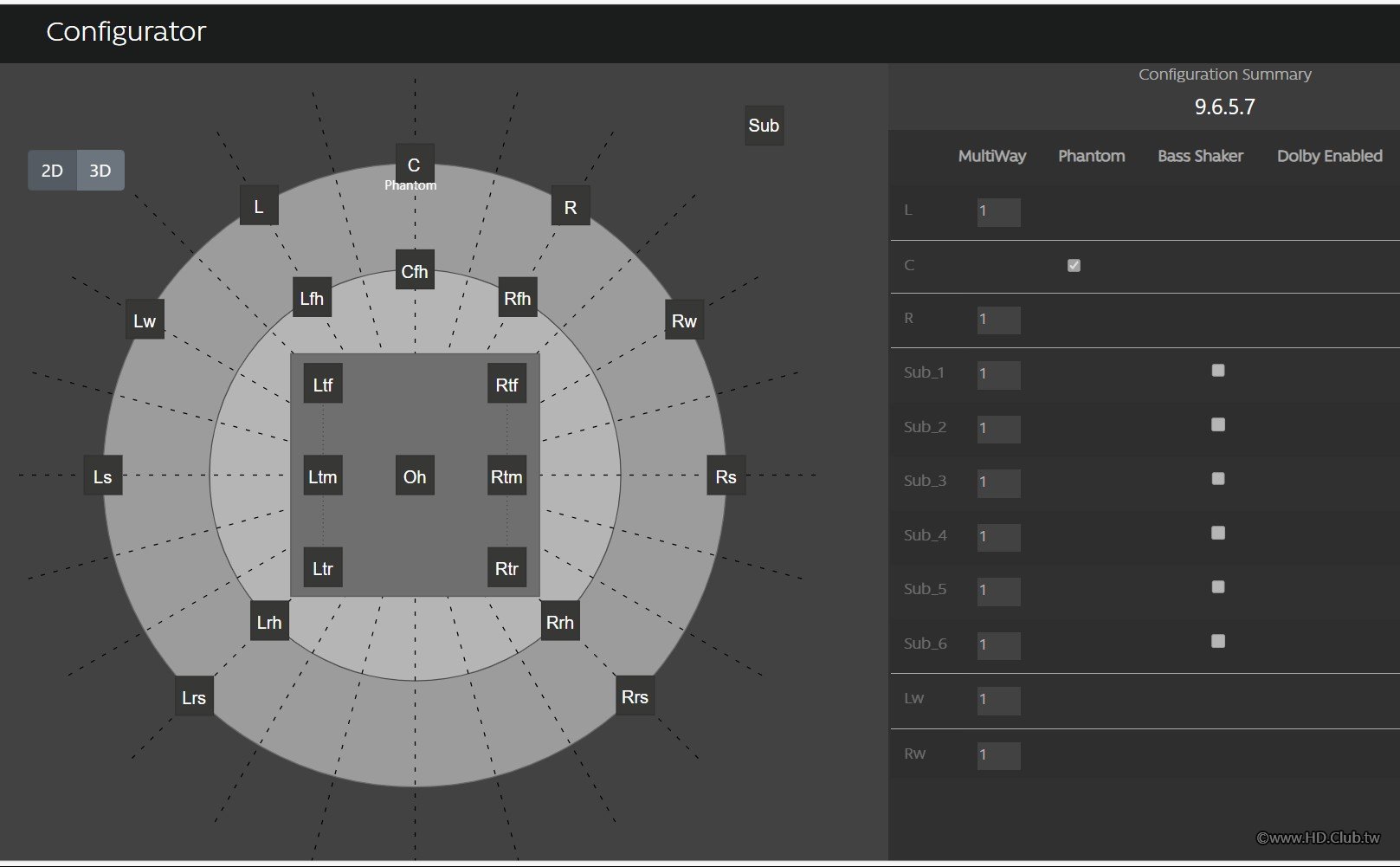Click the C Phantom center speaker
Image resolution: width=1400 pixels, height=867 pixels.
[414, 167]
